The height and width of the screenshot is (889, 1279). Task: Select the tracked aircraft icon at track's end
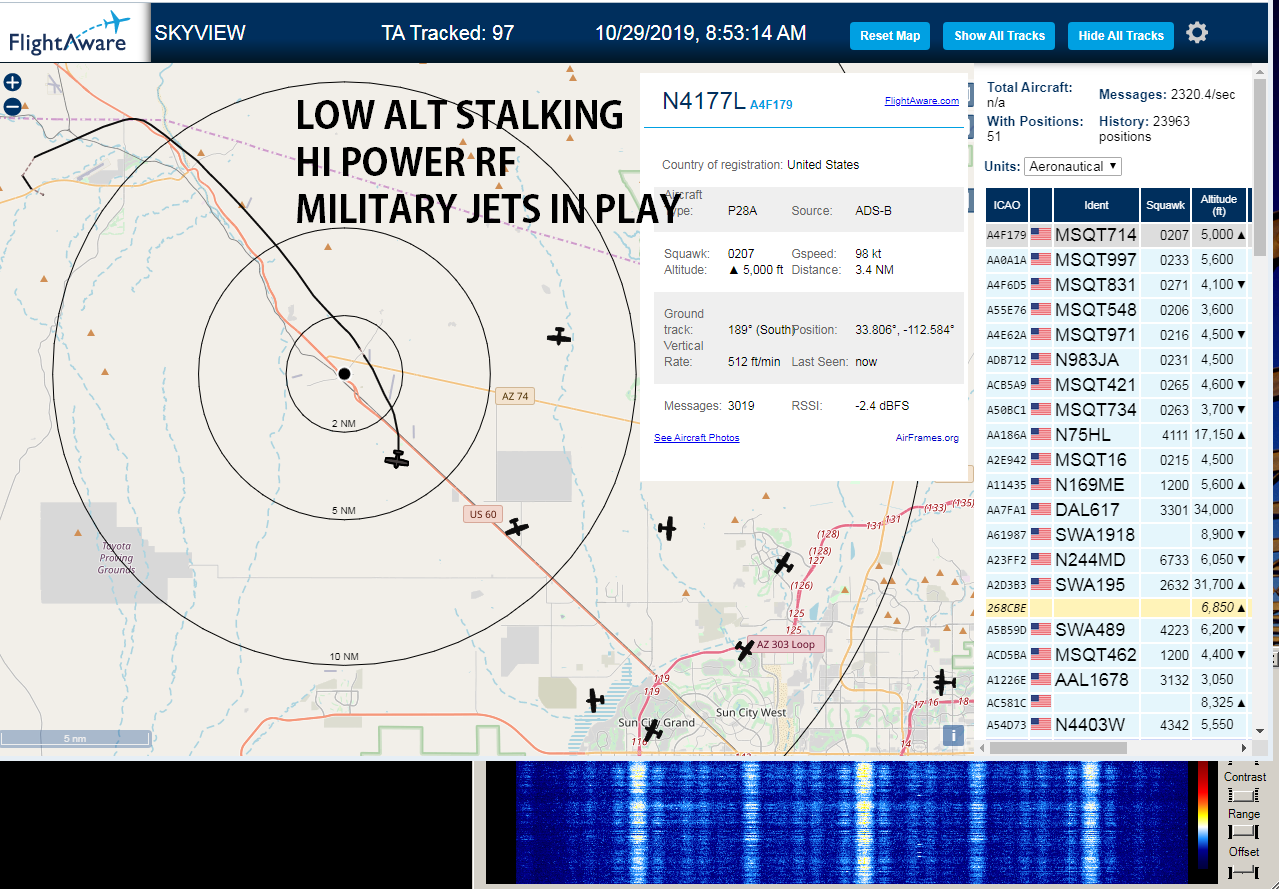point(397,459)
